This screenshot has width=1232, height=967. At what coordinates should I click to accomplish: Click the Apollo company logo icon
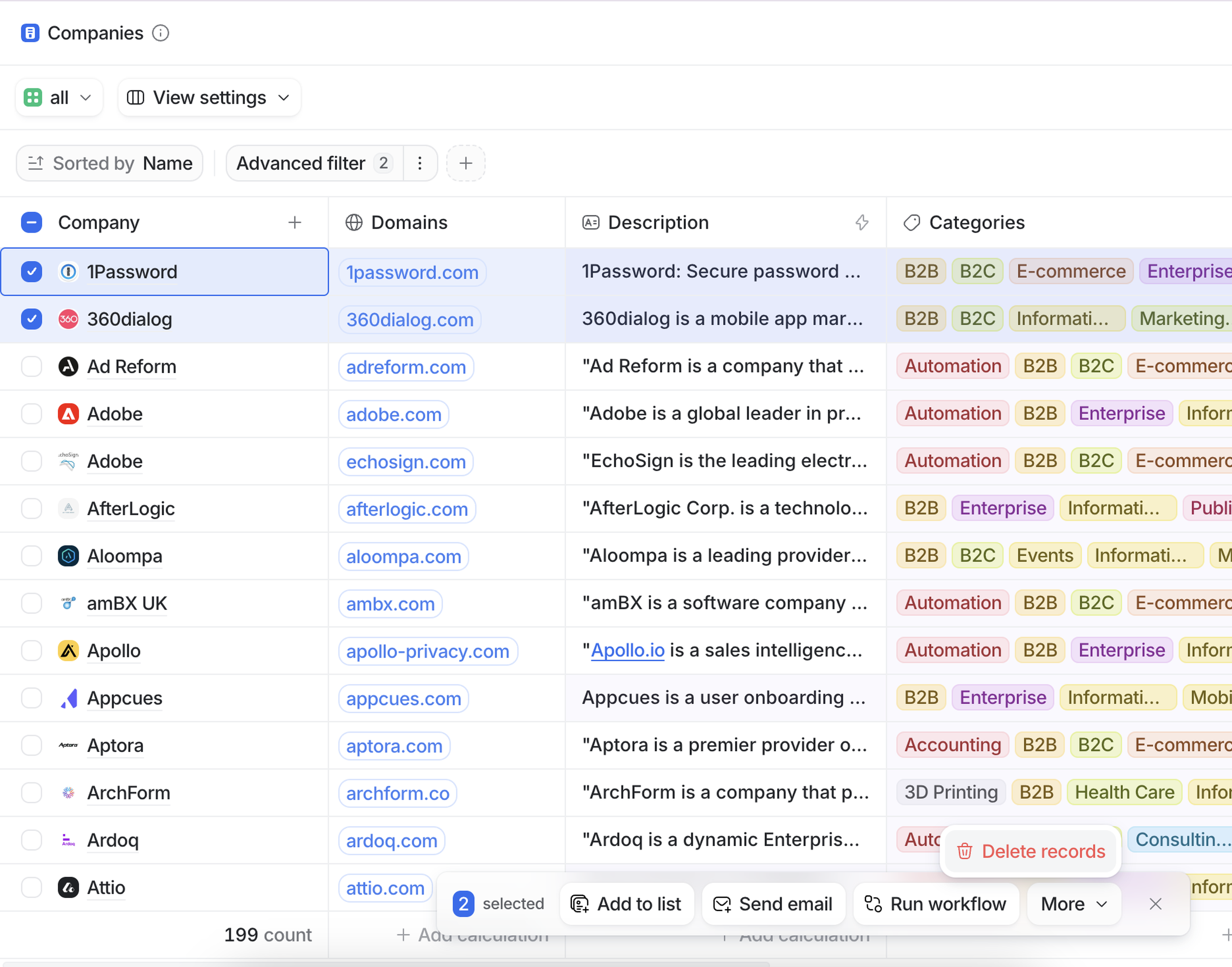pyautogui.click(x=69, y=650)
